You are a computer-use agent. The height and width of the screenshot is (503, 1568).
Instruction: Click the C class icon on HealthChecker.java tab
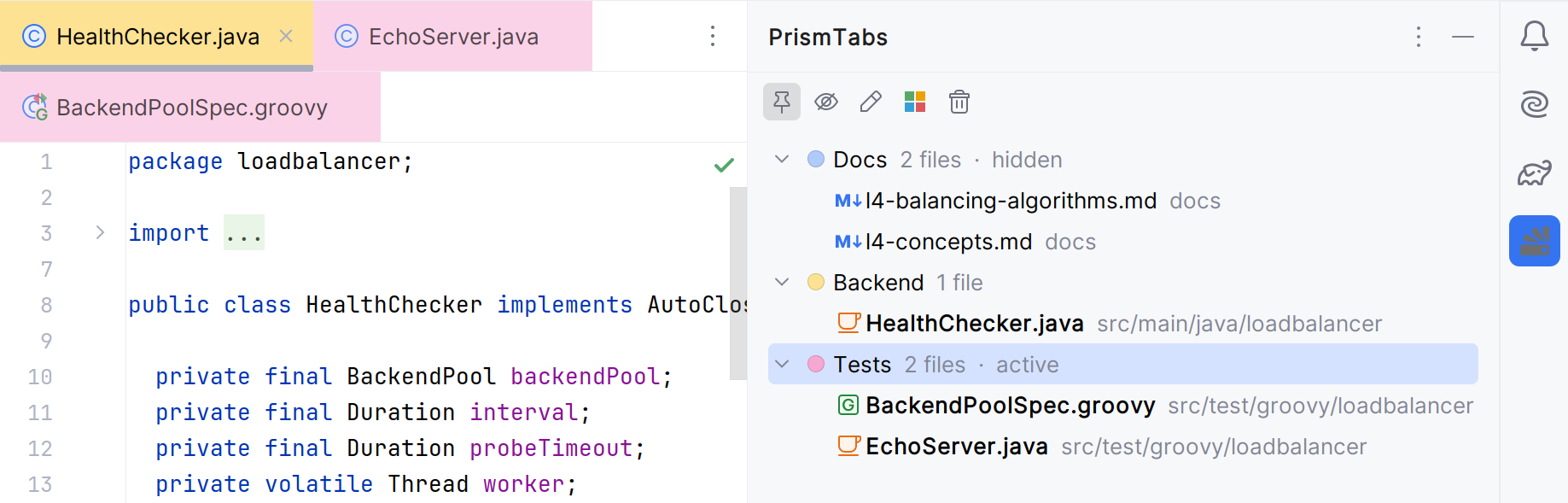(34, 36)
